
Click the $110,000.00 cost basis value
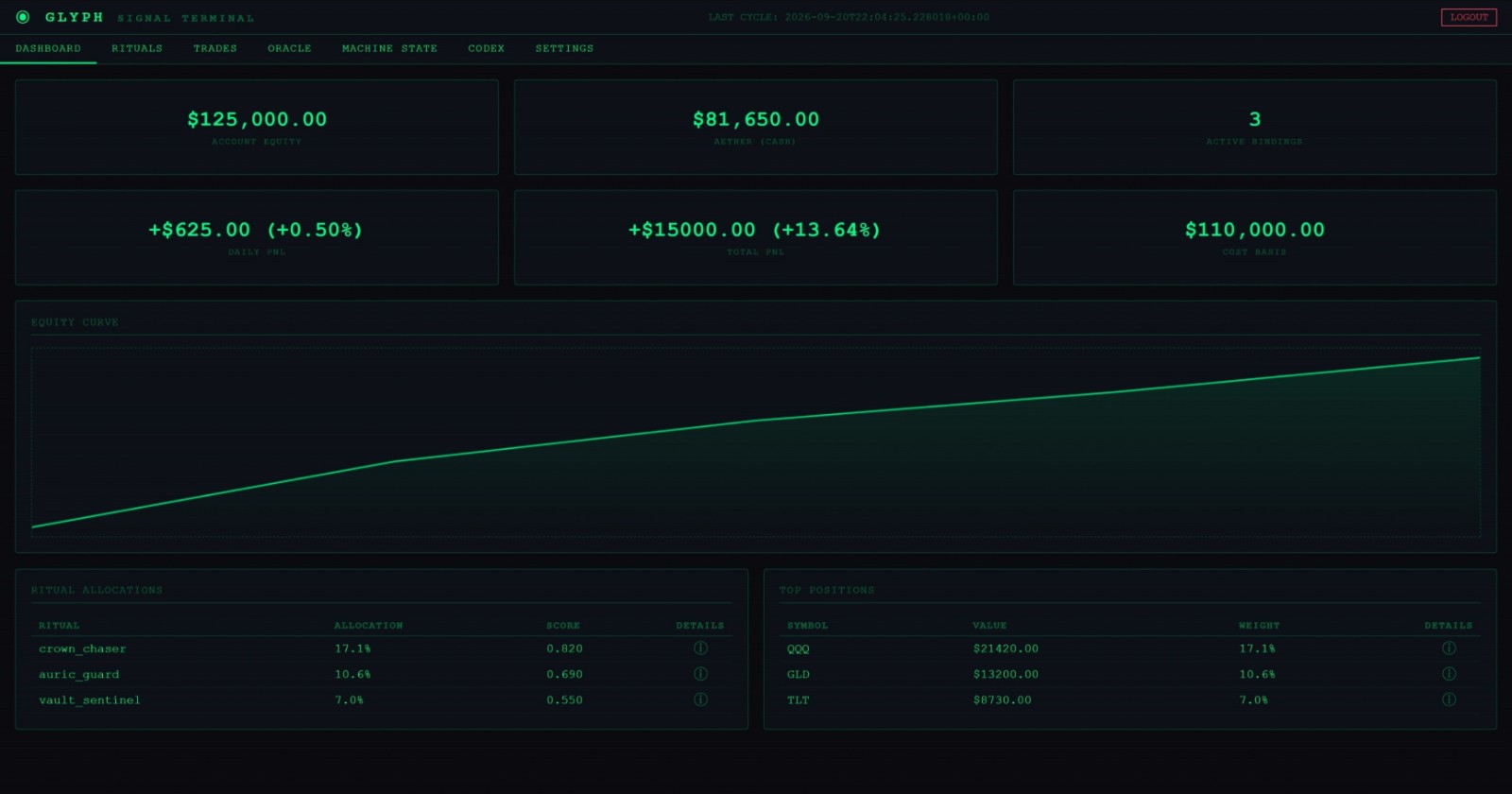[x=1255, y=230]
